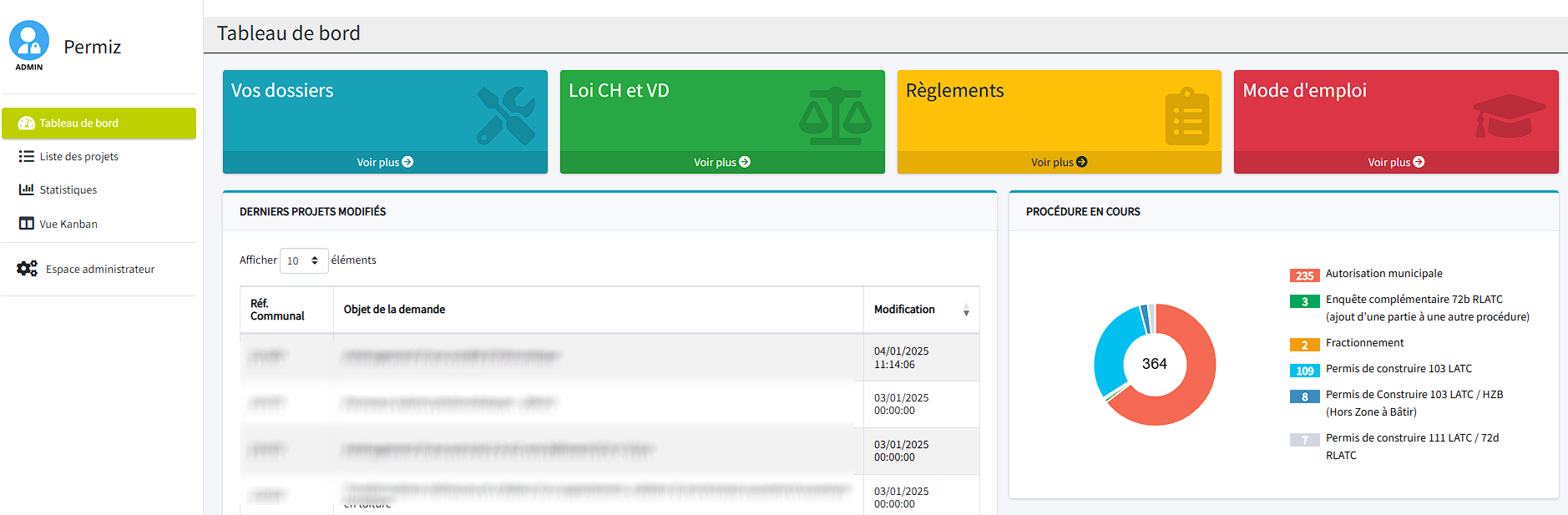The width and height of the screenshot is (1568, 515).
Task: Click the 364 total in donut center
Action: click(x=1155, y=364)
